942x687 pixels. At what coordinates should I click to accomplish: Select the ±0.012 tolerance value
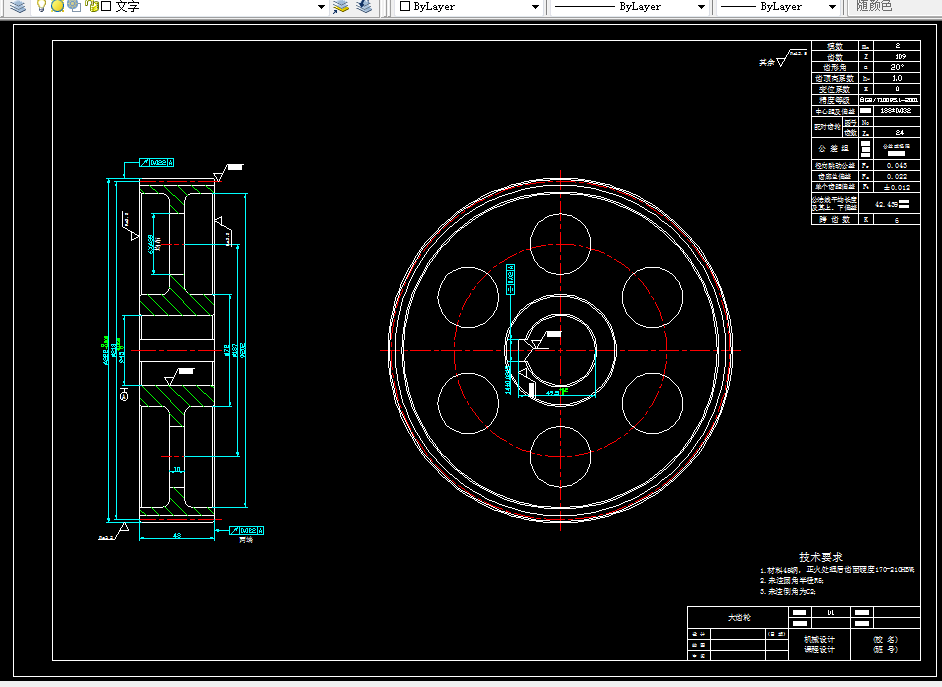pyautogui.click(x=897, y=187)
